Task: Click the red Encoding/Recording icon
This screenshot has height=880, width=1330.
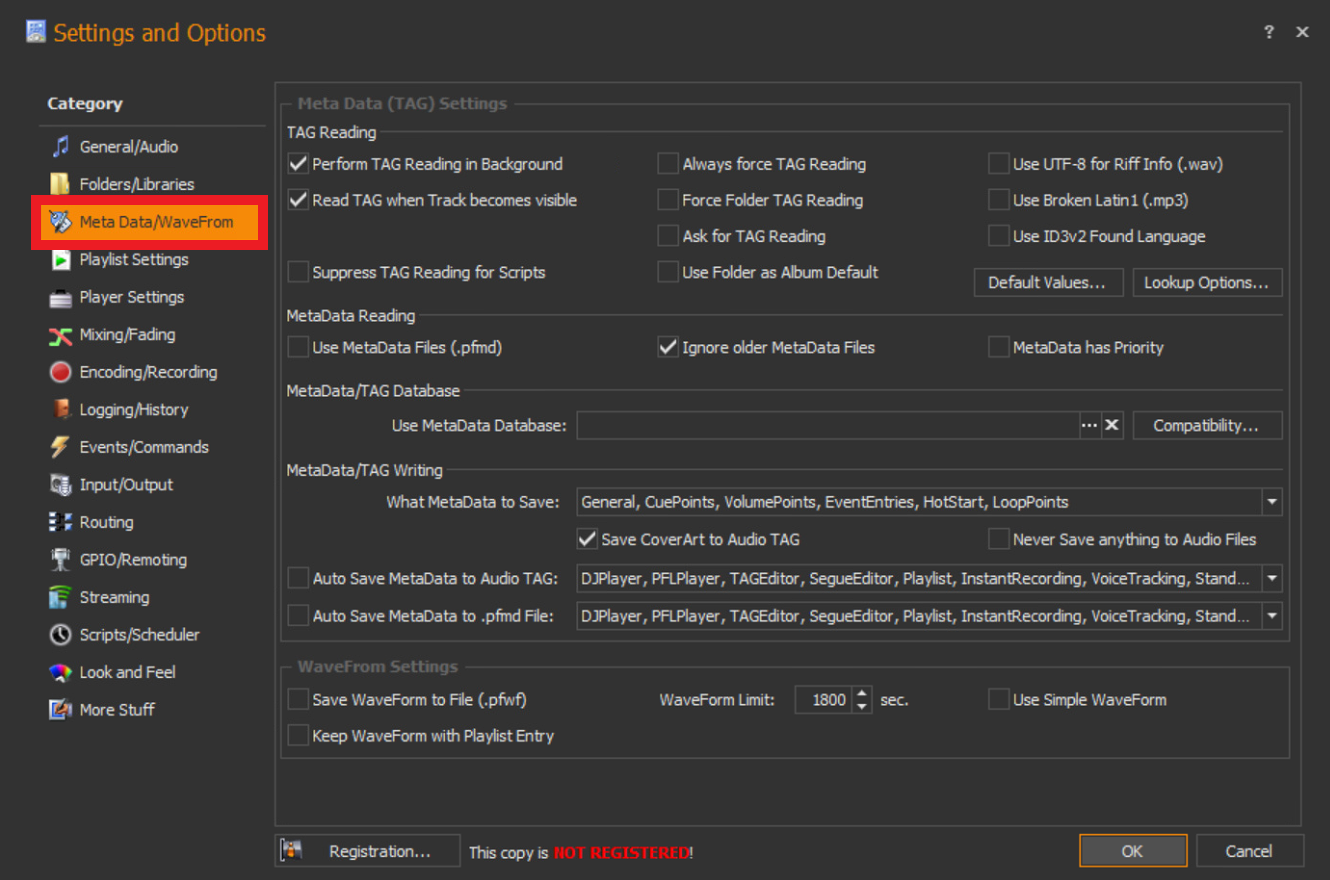Action: coord(61,372)
